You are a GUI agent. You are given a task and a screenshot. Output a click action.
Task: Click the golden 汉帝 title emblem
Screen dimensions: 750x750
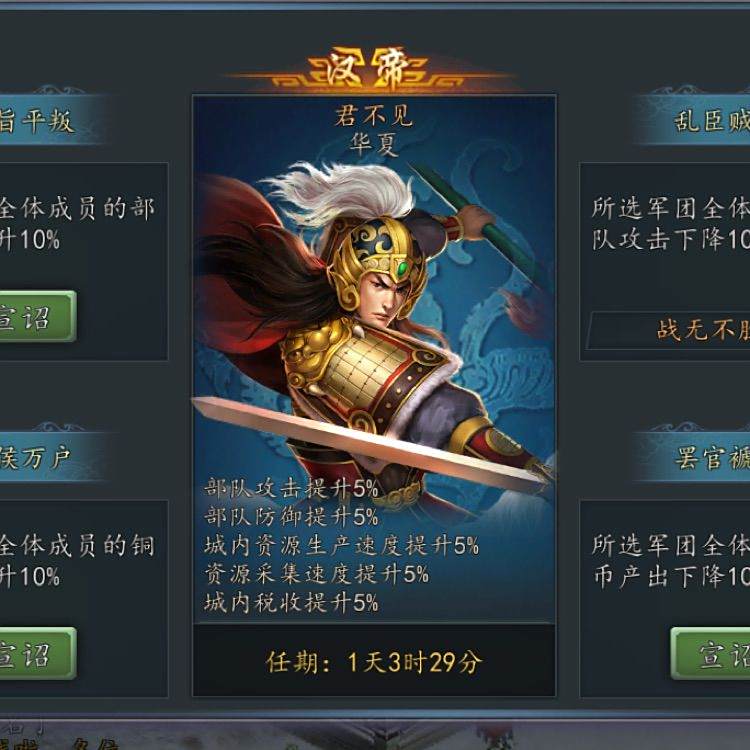pos(368,68)
